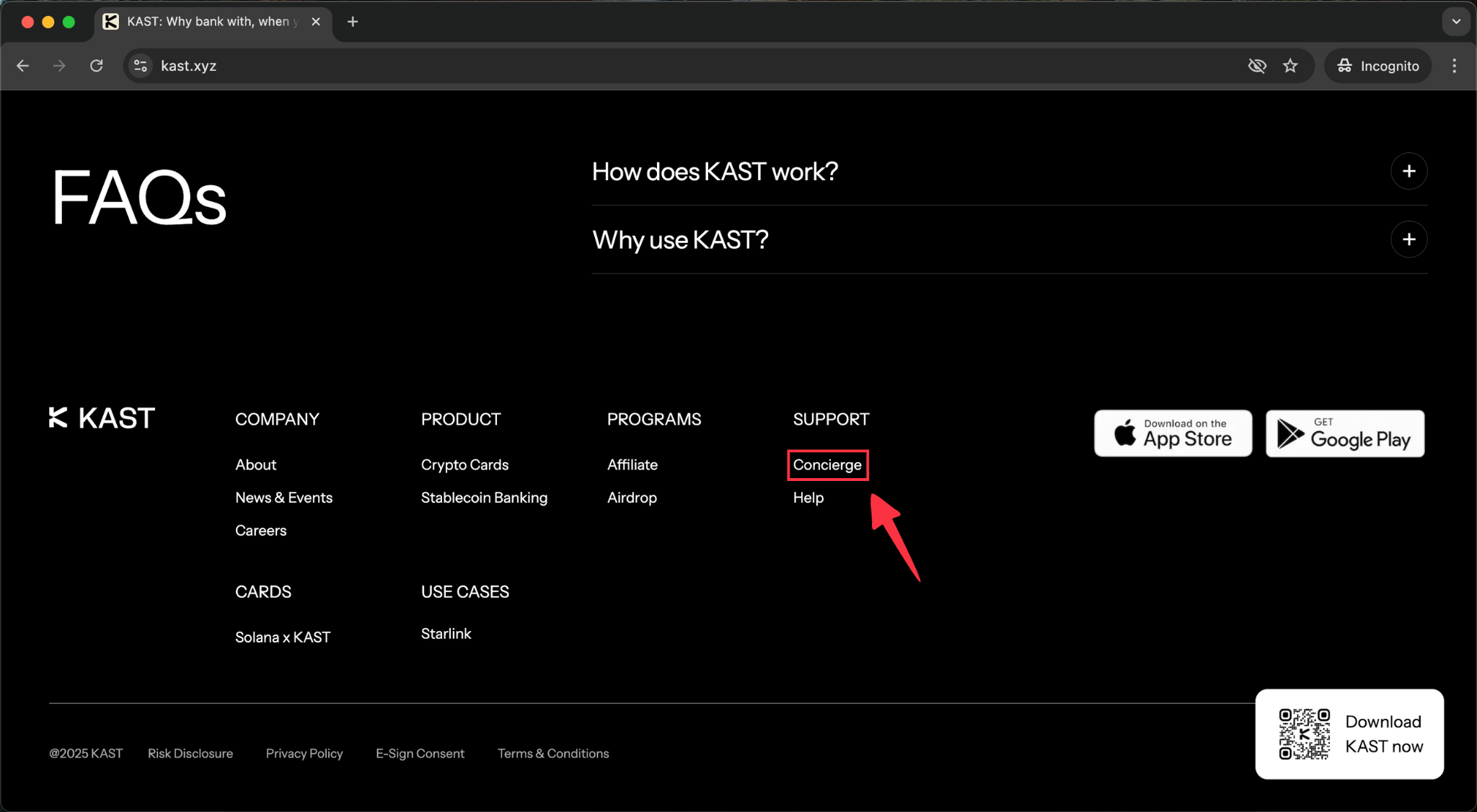Click the Download on the App Store badge
Screen dimensions: 1477x812
click(x=1173, y=433)
